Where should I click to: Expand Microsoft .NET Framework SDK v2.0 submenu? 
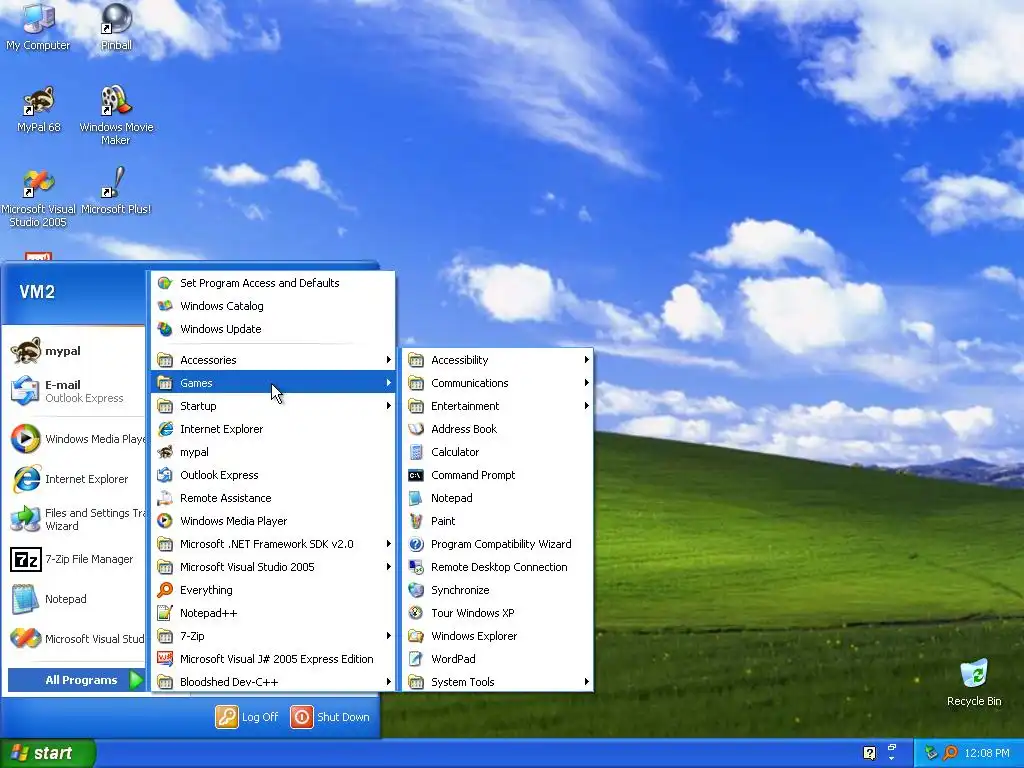click(x=273, y=544)
